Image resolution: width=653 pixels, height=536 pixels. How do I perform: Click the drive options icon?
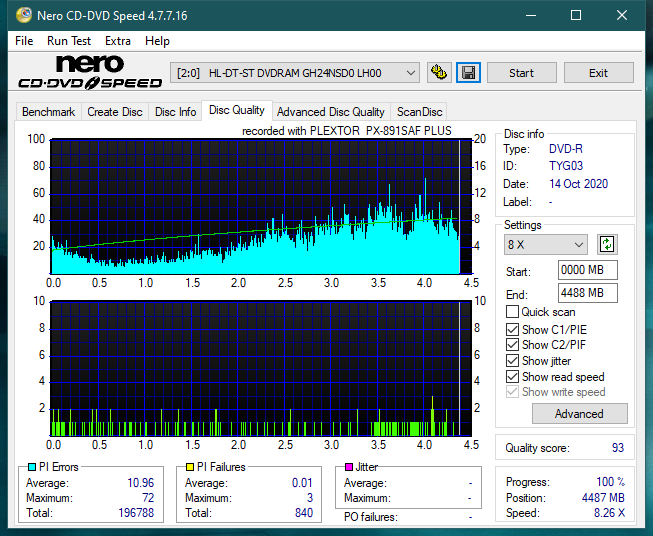(x=439, y=73)
